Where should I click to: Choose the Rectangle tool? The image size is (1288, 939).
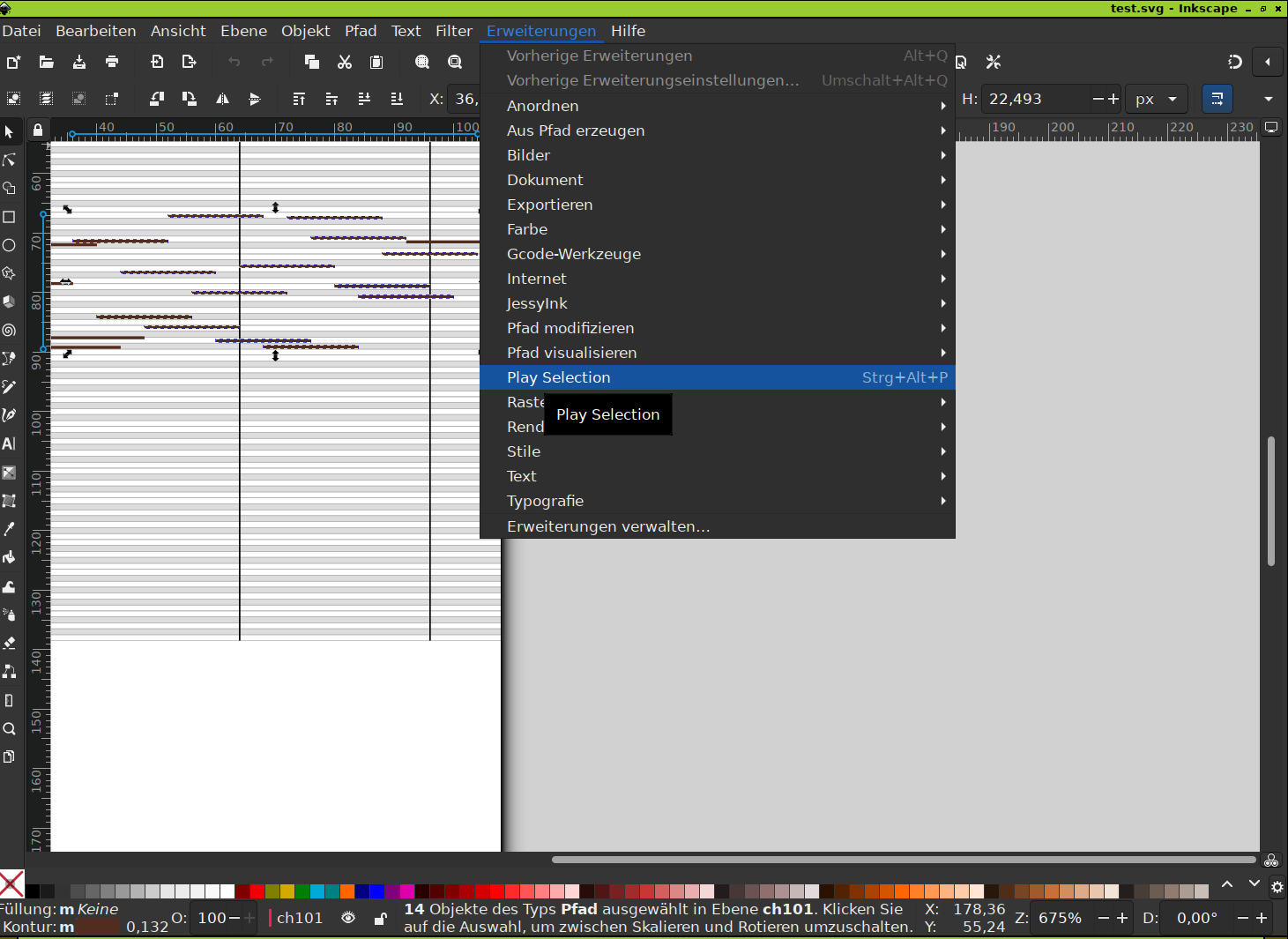click(10, 217)
